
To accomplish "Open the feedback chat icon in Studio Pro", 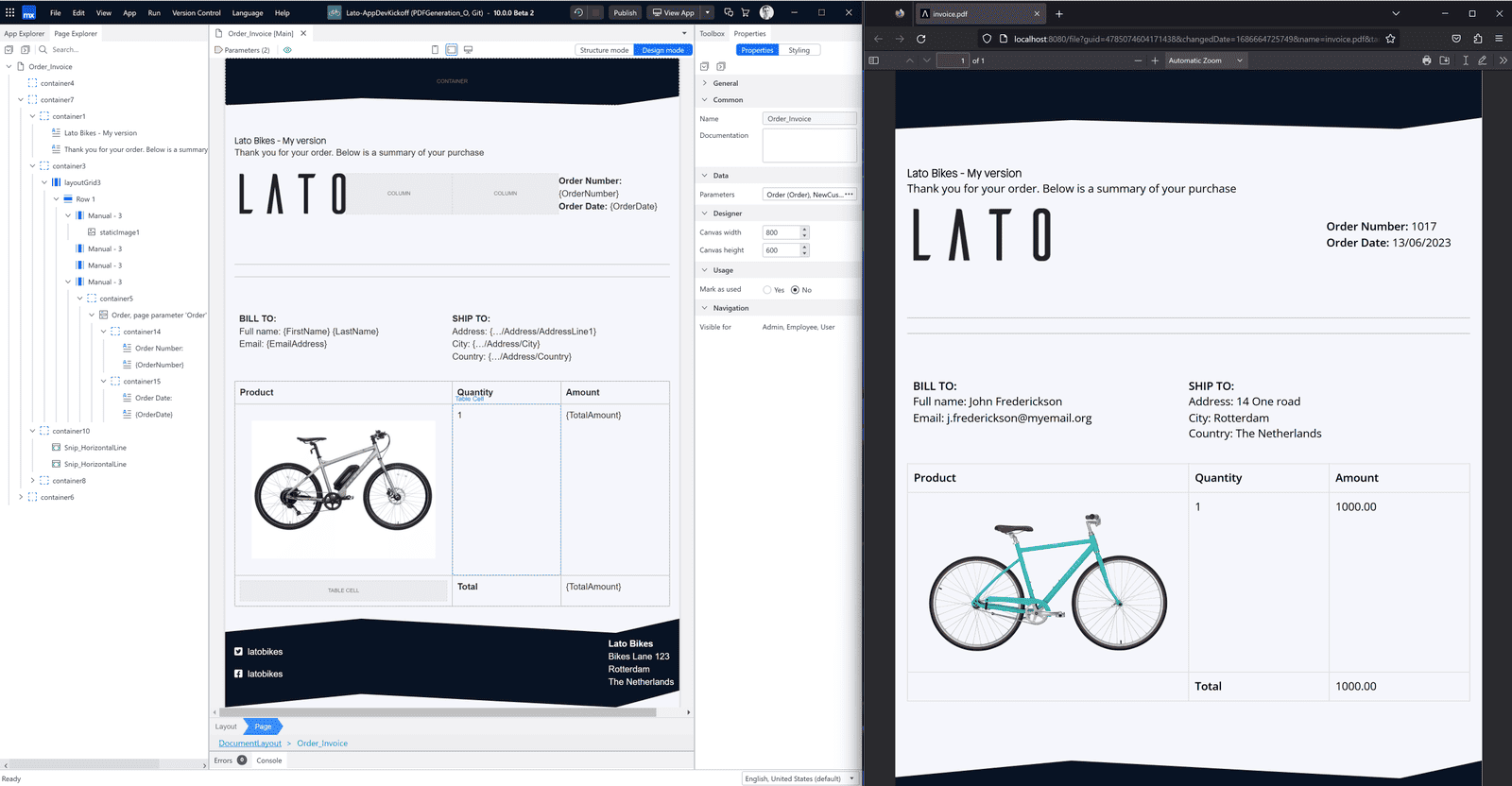I will pyautogui.click(x=729, y=12).
